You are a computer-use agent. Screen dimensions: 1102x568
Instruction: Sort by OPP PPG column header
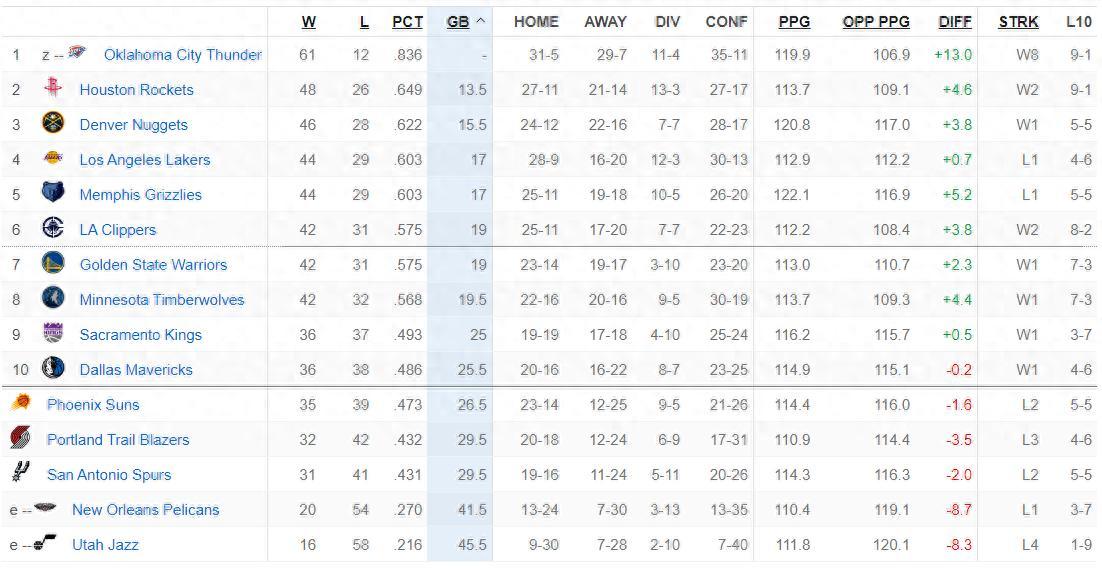(876, 21)
